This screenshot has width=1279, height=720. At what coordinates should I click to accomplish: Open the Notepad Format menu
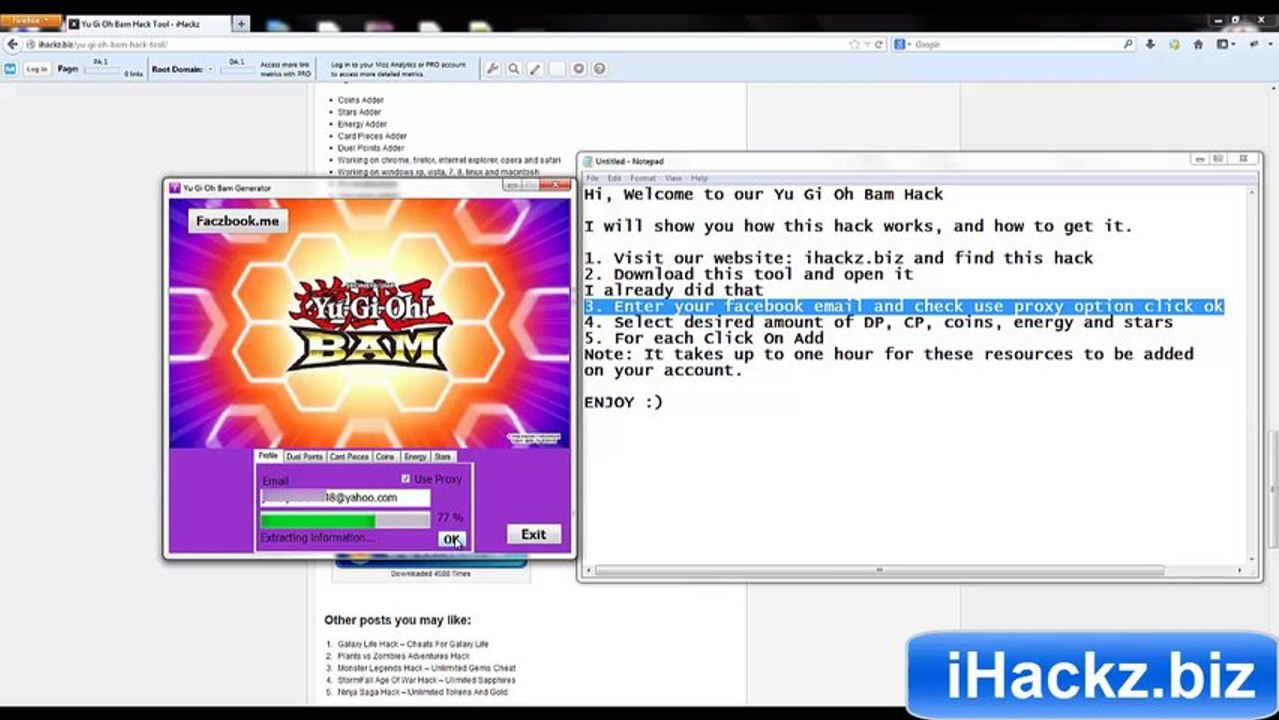click(x=643, y=178)
